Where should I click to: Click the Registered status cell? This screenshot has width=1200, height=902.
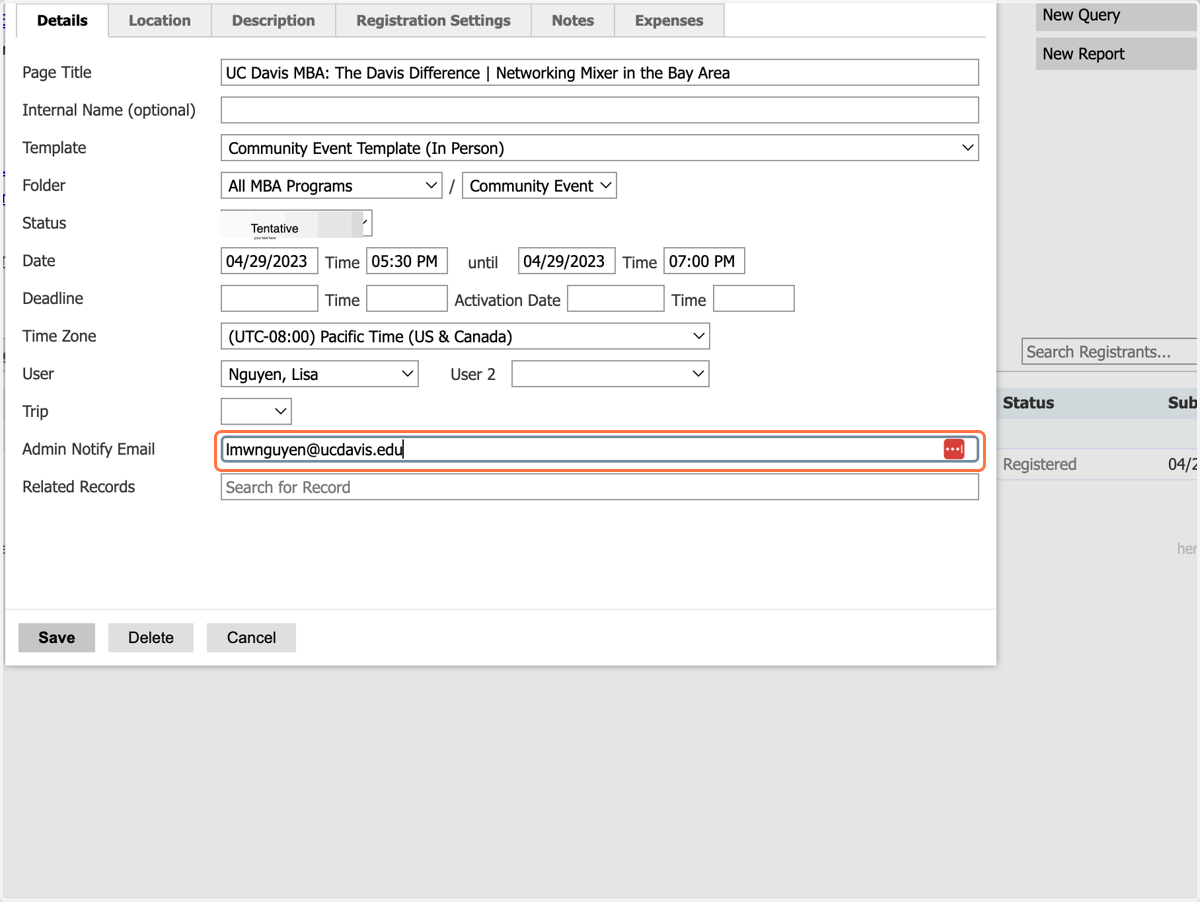click(x=1040, y=464)
